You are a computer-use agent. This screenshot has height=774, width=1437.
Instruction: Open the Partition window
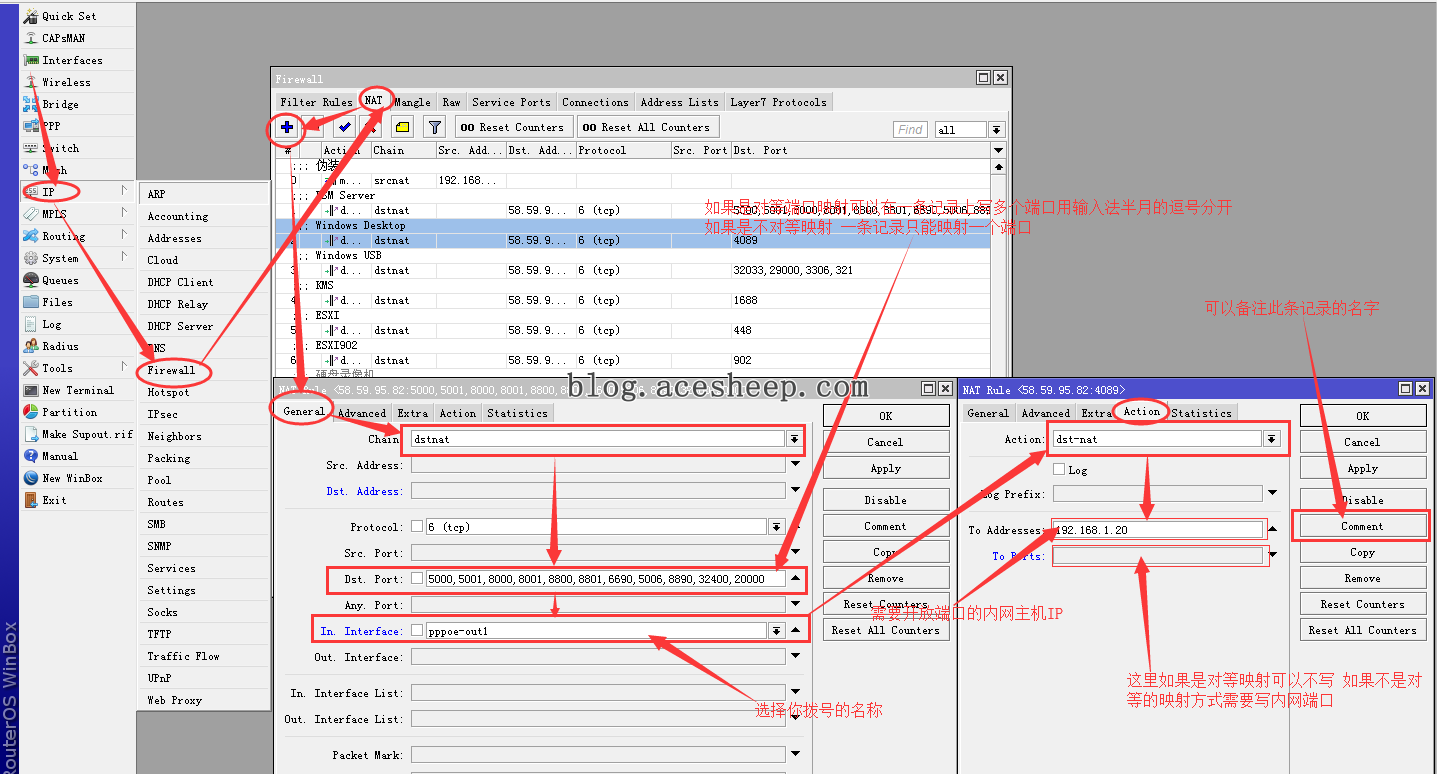69,412
